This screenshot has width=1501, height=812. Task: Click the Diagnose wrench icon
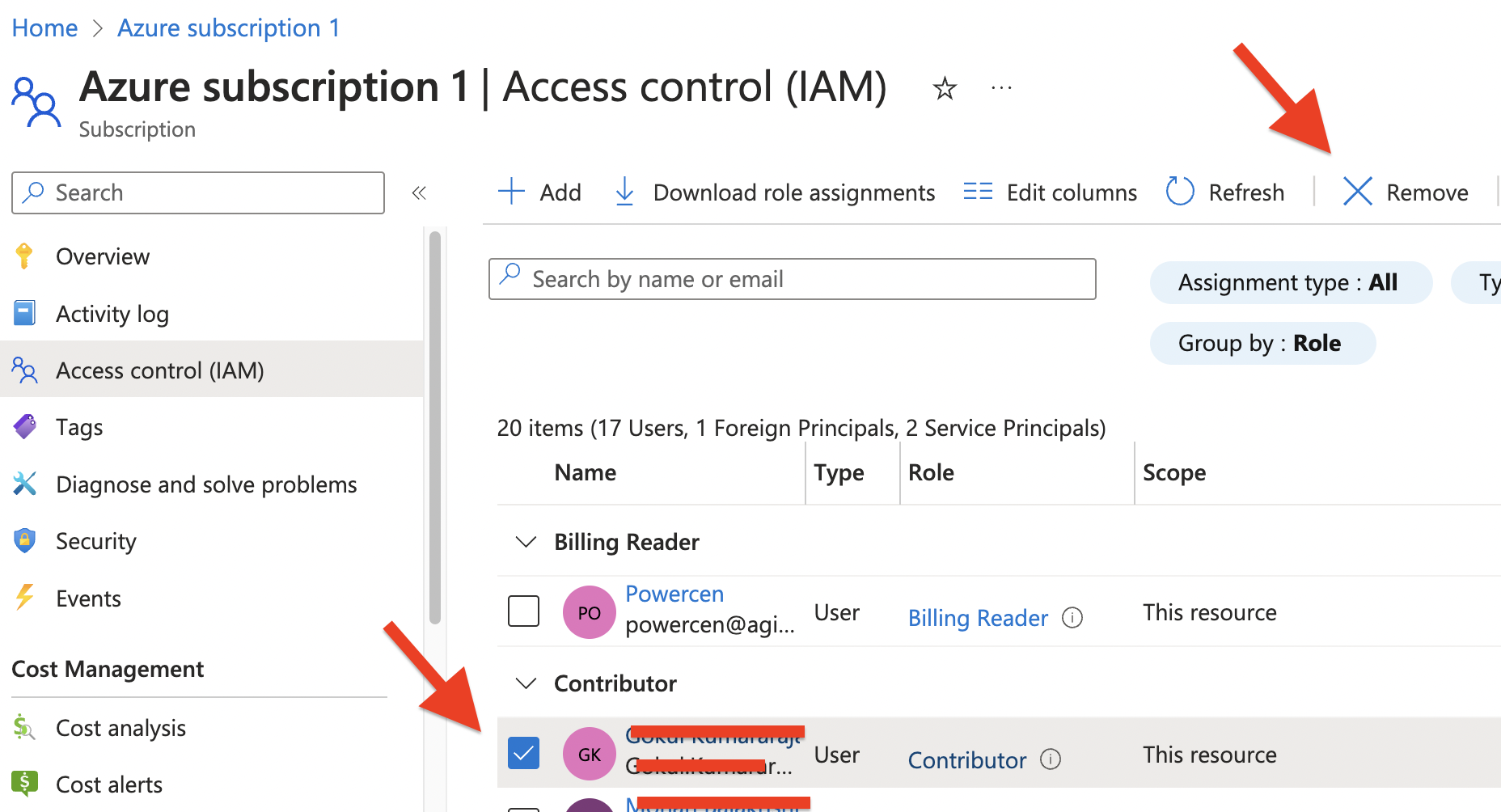[x=24, y=484]
